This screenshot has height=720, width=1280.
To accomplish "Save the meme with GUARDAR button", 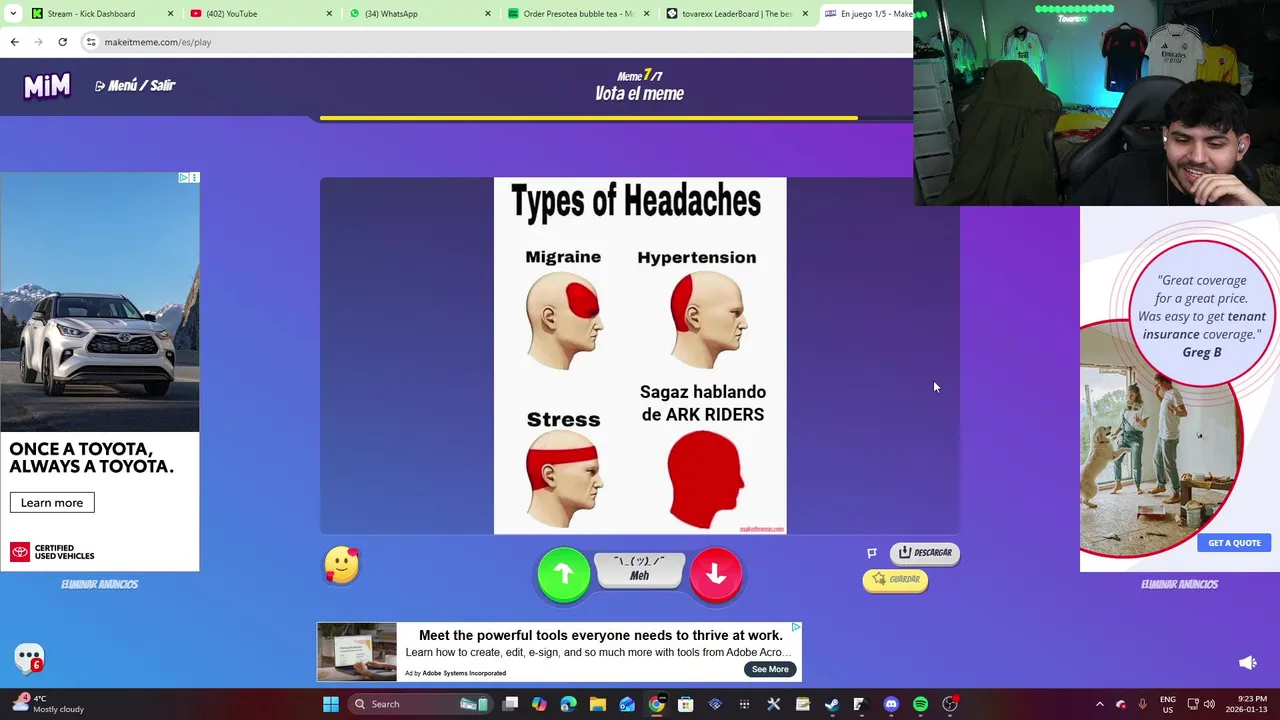I will [x=896, y=579].
